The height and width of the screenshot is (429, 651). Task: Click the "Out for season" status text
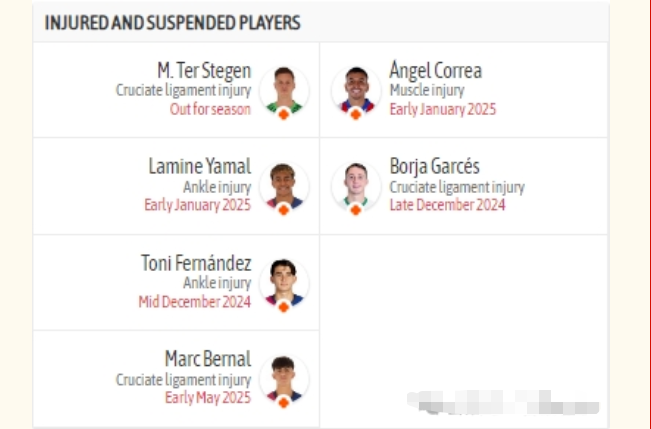coord(209,110)
